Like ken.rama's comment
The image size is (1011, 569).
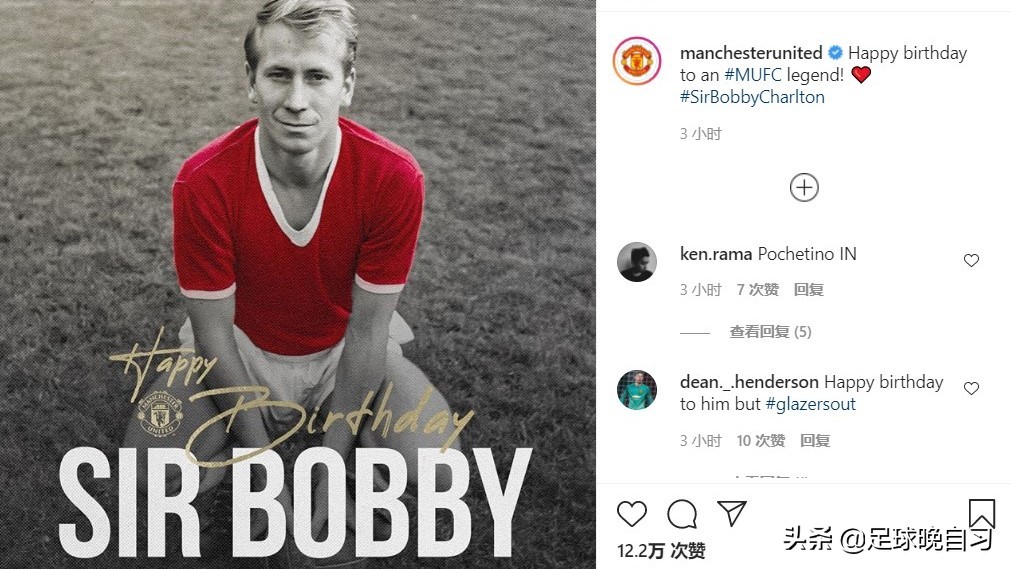pyautogui.click(x=971, y=261)
